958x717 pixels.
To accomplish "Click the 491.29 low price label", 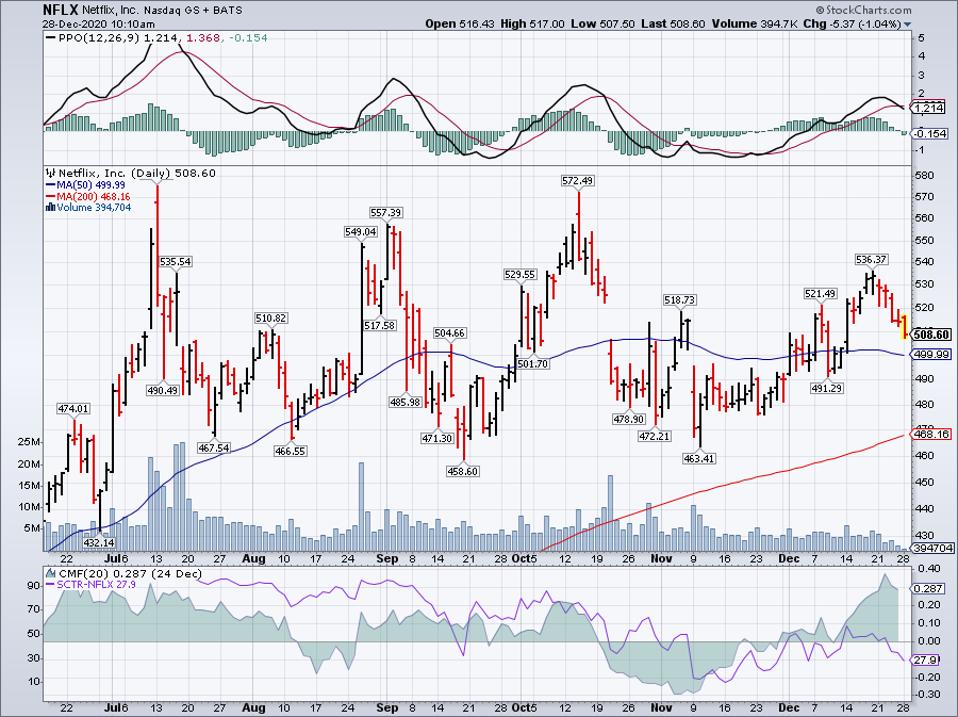I will [827, 387].
